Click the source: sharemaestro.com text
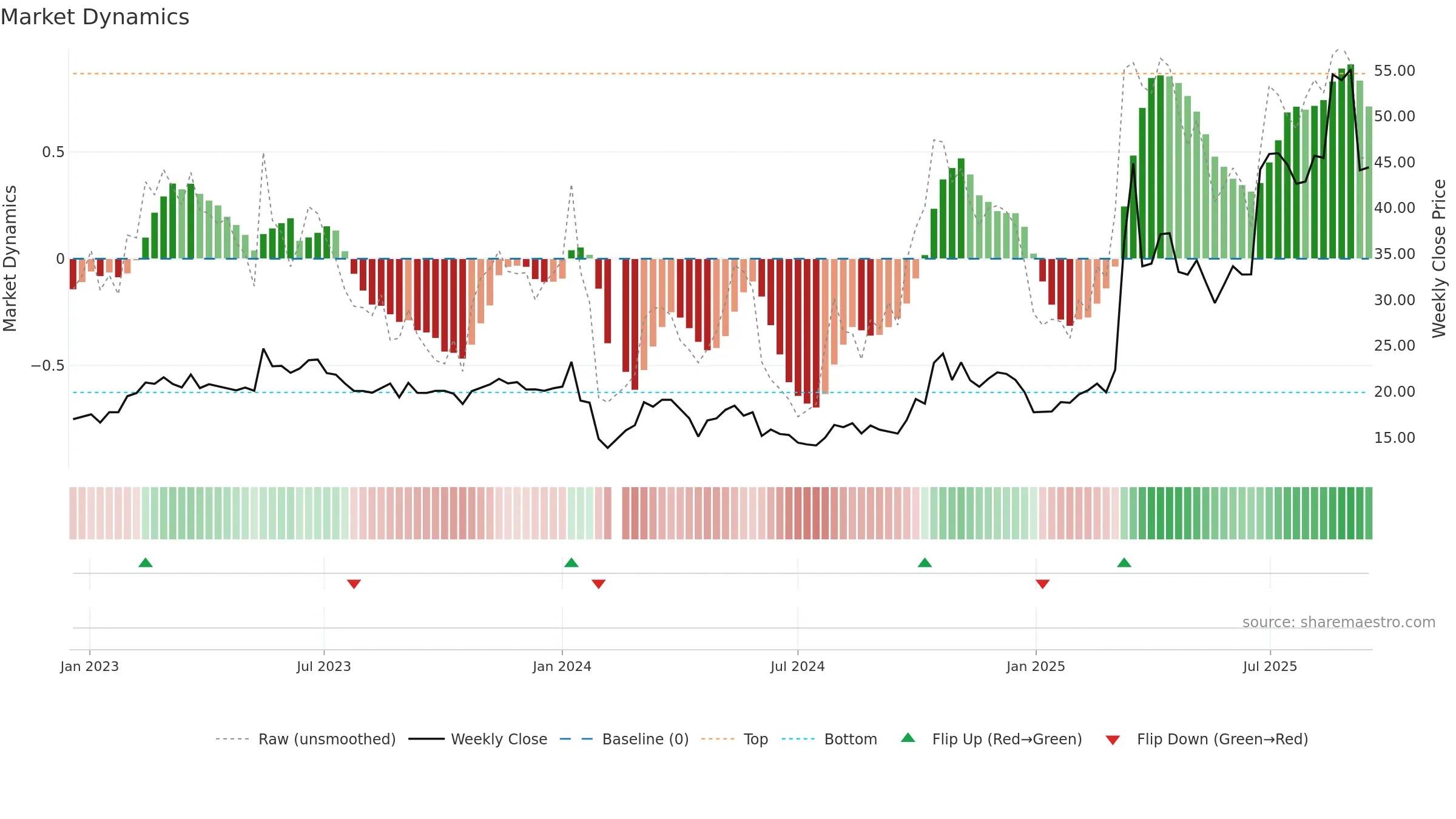The height and width of the screenshot is (819, 1456). [1339, 622]
